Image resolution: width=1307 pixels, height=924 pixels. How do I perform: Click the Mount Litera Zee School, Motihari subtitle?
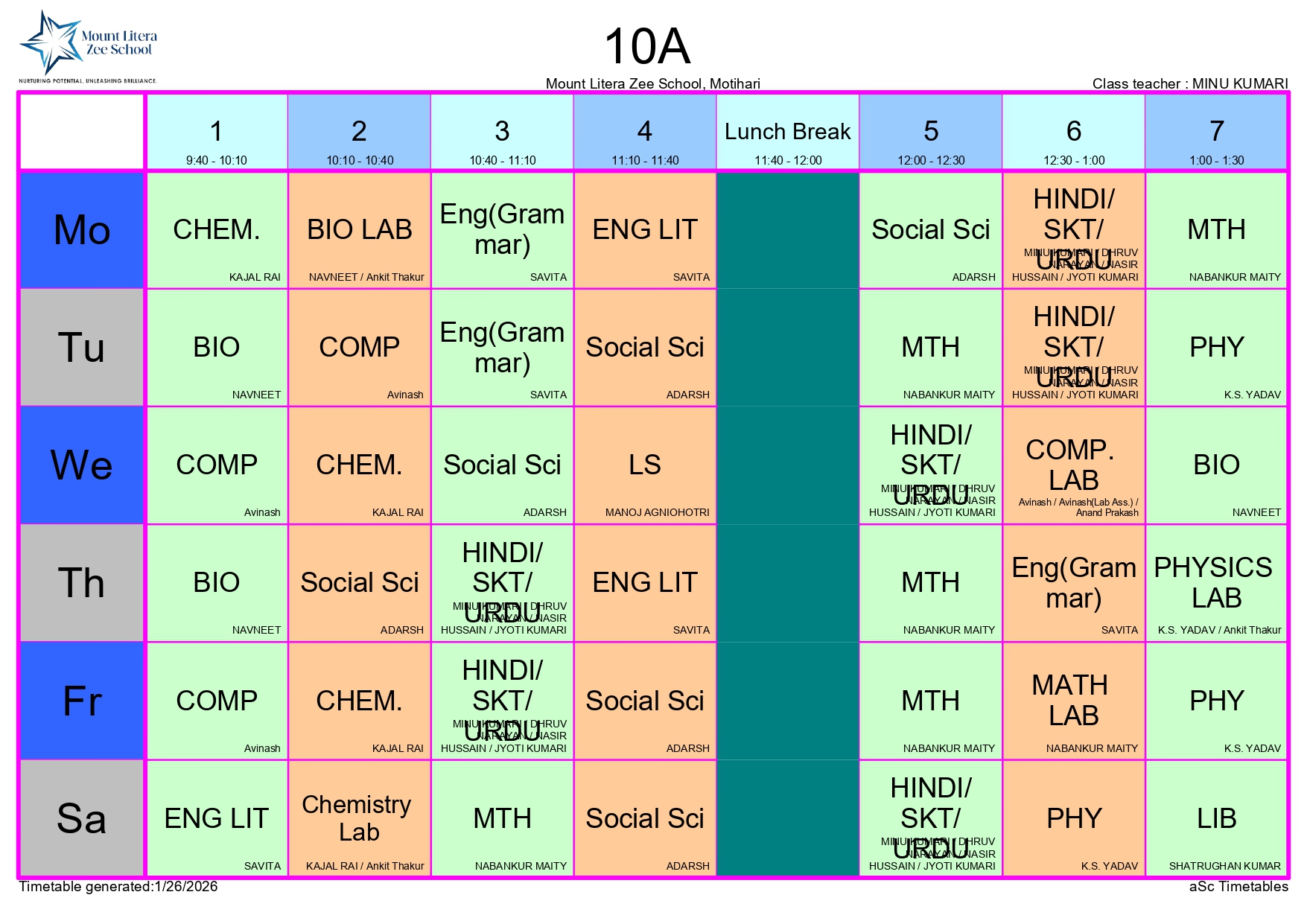tap(652, 83)
